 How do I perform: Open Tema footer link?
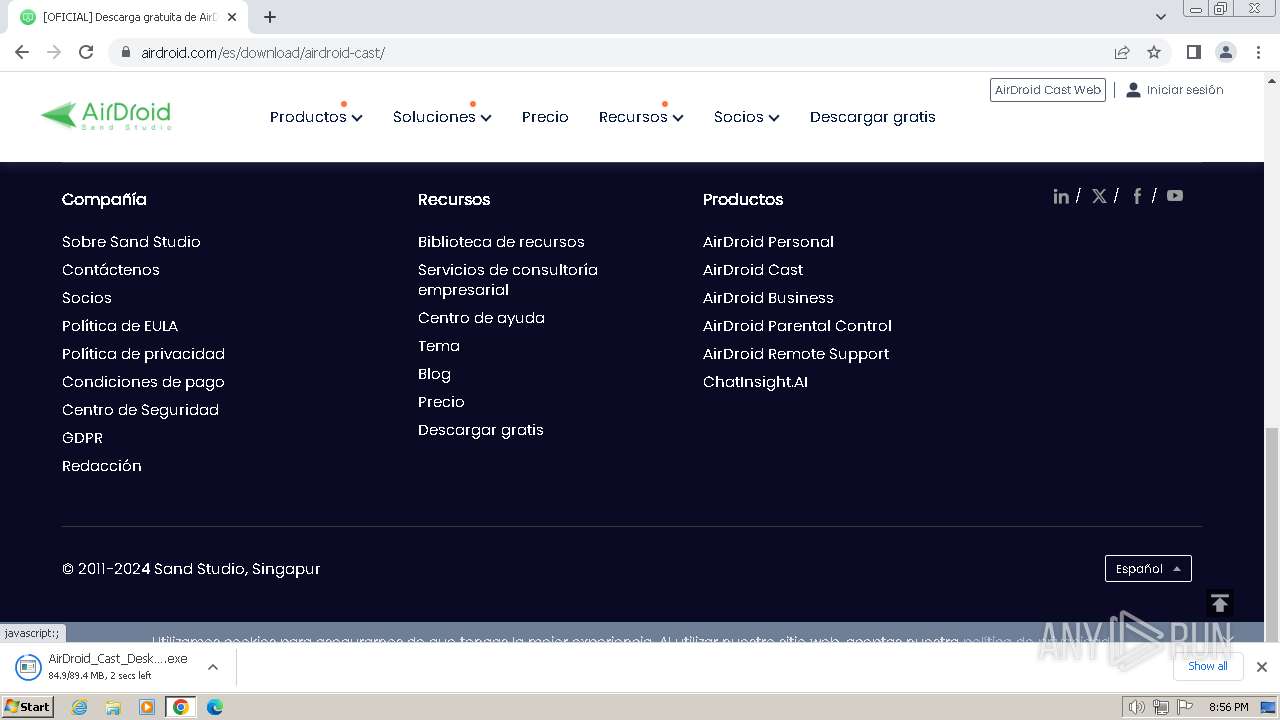point(439,346)
